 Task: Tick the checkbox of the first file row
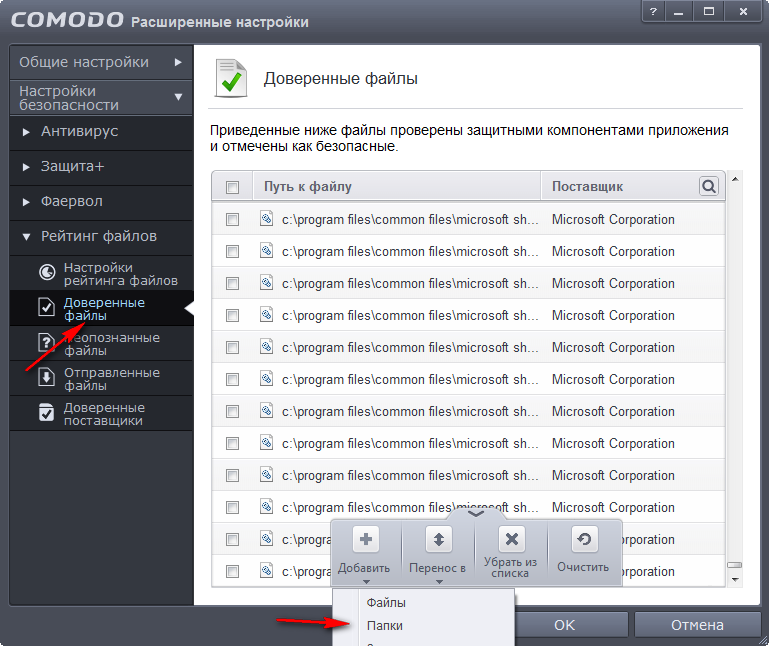(232, 219)
